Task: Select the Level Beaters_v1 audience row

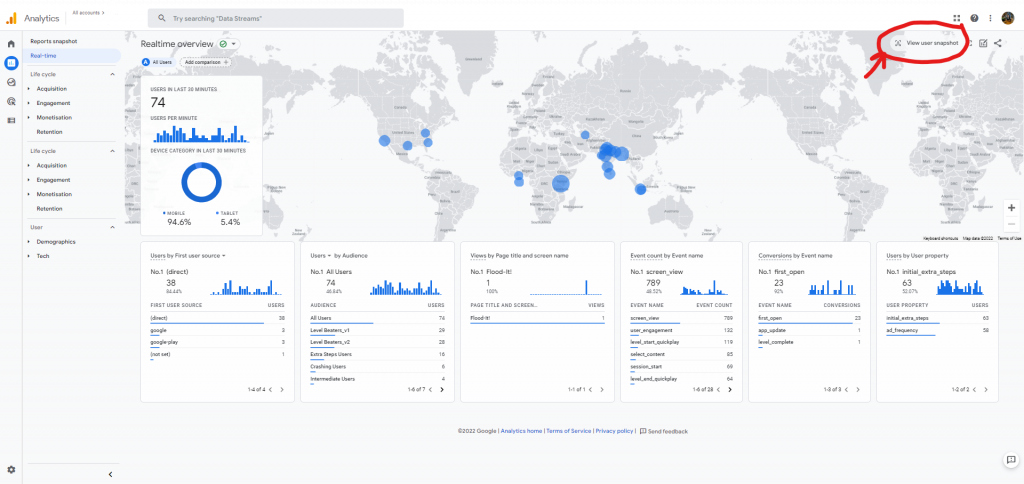Action: (x=377, y=331)
